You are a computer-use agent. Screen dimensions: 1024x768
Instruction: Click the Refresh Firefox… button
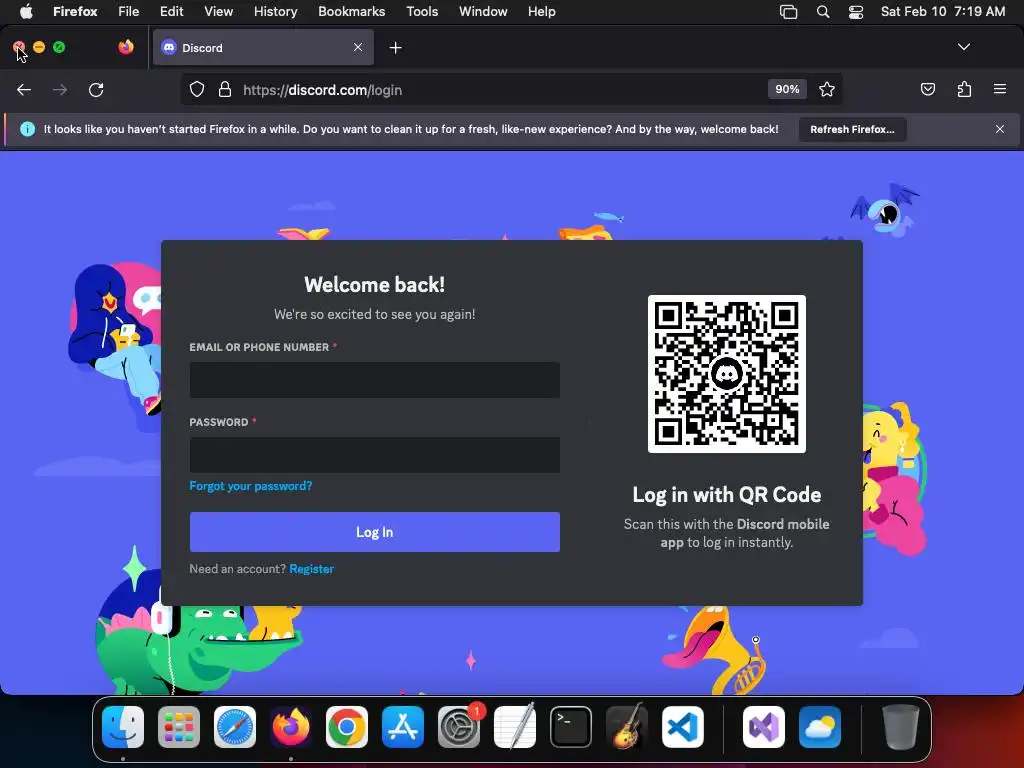tap(852, 129)
